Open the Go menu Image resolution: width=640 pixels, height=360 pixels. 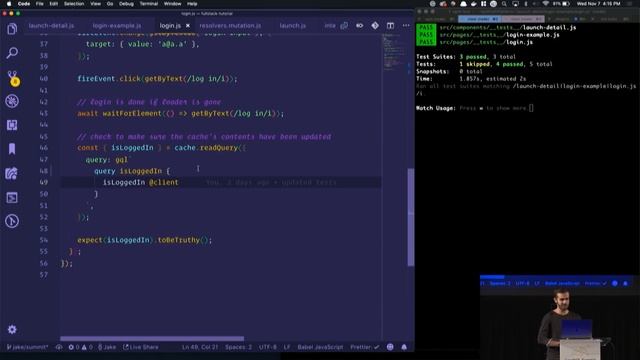[x=110, y=4]
